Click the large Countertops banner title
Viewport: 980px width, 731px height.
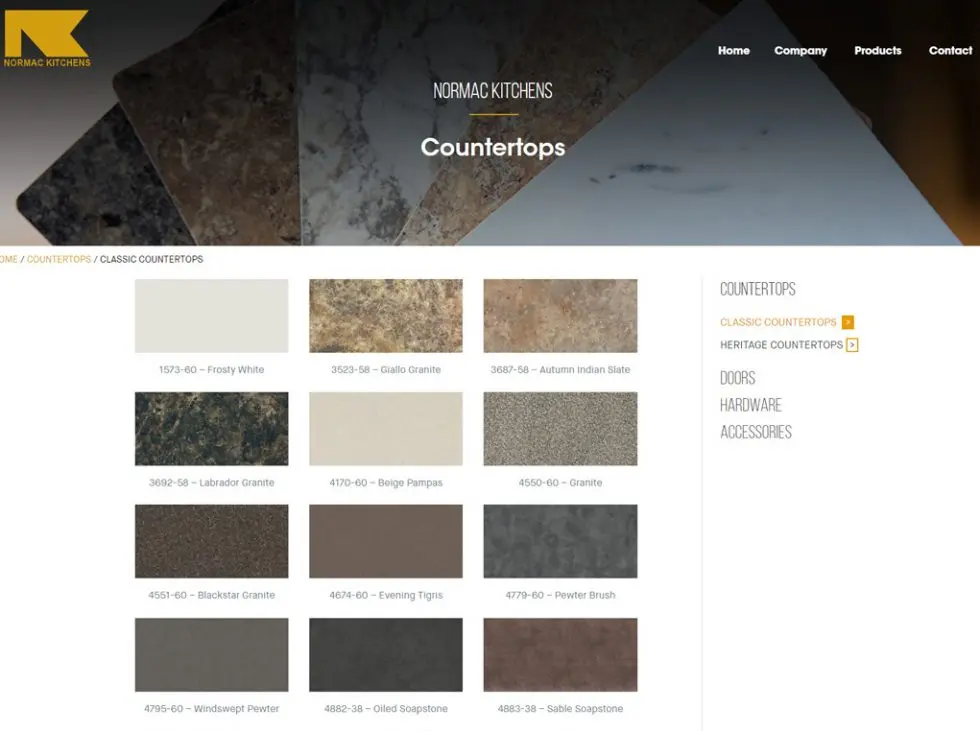click(x=492, y=147)
